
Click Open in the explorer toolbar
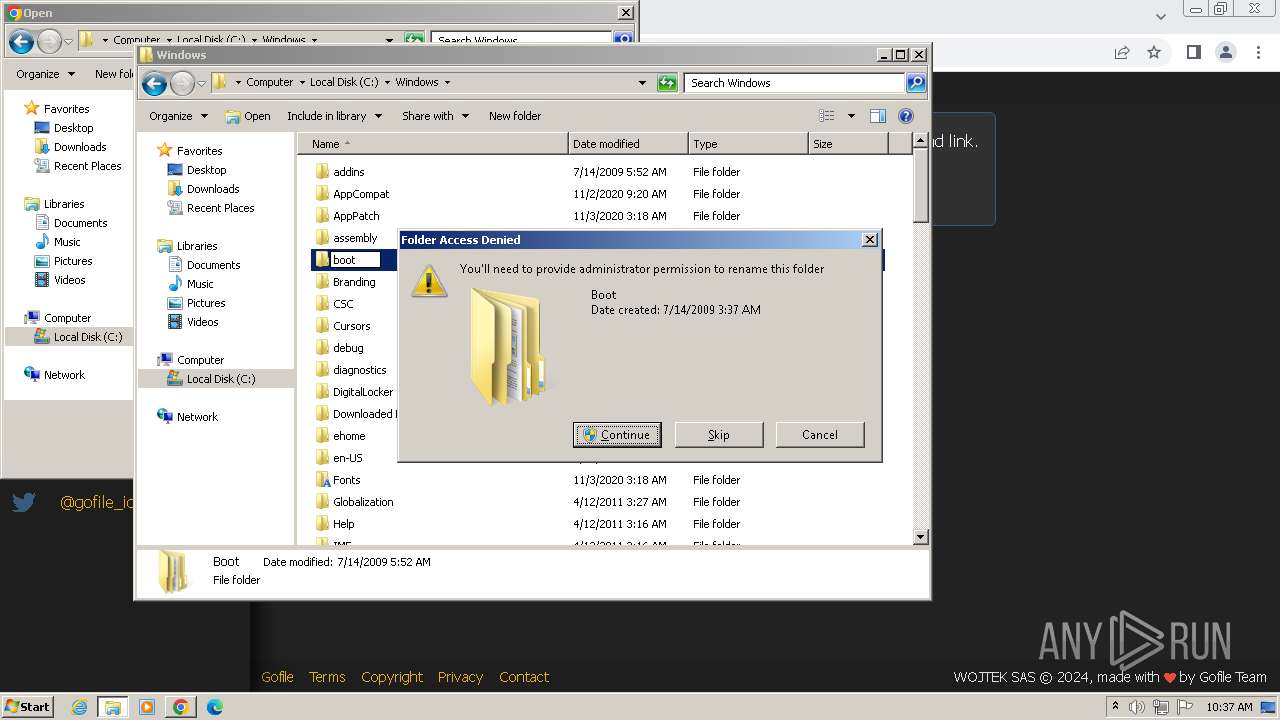[248, 116]
